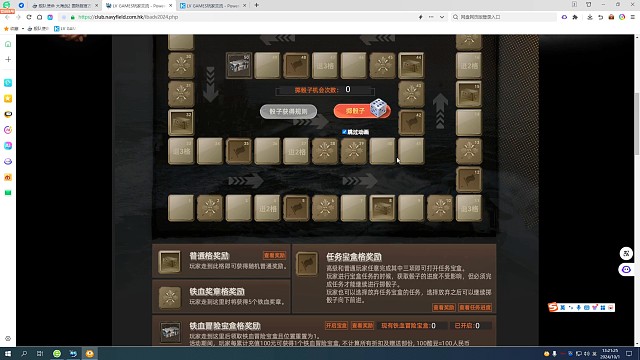This screenshot has width=640, height=360.
Task: Open the address bar three-dots menu
Action: tap(431, 17)
